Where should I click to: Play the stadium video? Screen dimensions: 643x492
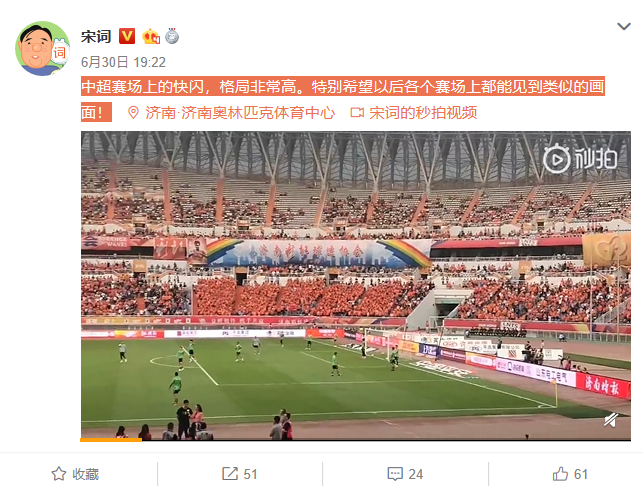tap(356, 285)
